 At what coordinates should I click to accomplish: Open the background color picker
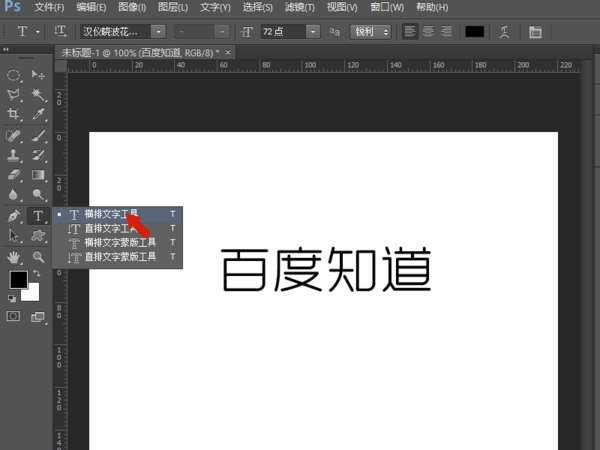(x=33, y=295)
